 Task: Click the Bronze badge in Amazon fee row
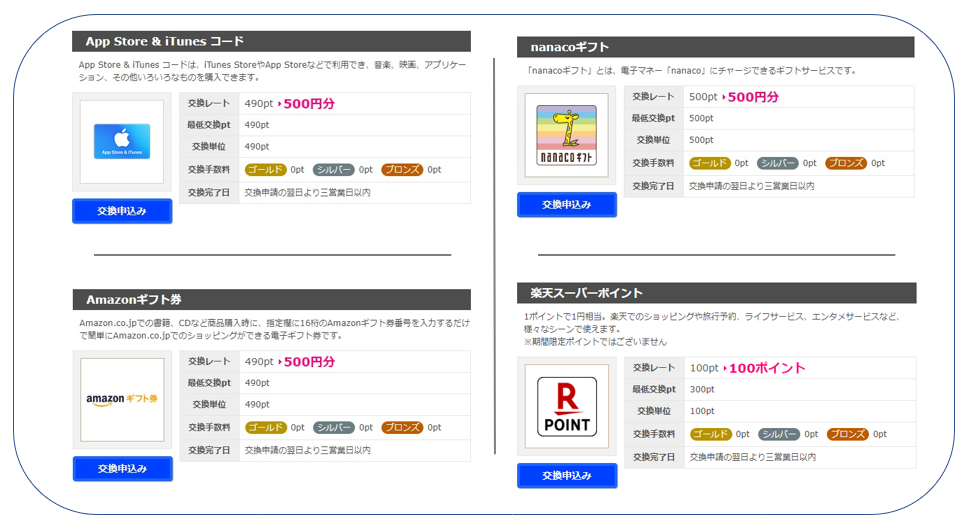pos(402,427)
